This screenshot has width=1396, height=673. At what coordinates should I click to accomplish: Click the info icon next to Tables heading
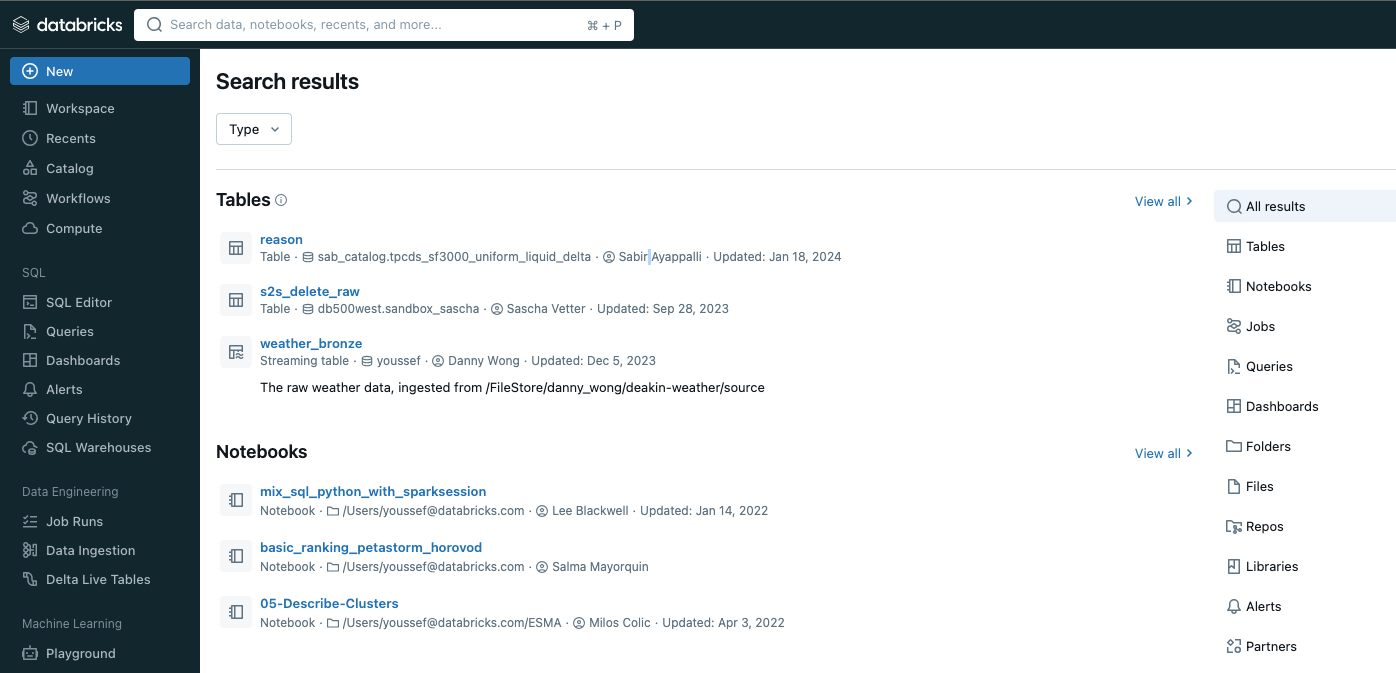[x=281, y=200]
